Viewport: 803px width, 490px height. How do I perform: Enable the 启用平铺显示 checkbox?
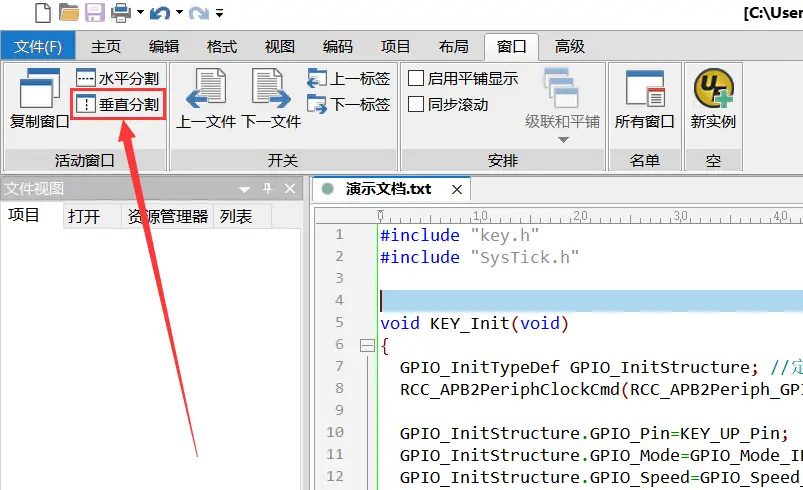coord(416,78)
